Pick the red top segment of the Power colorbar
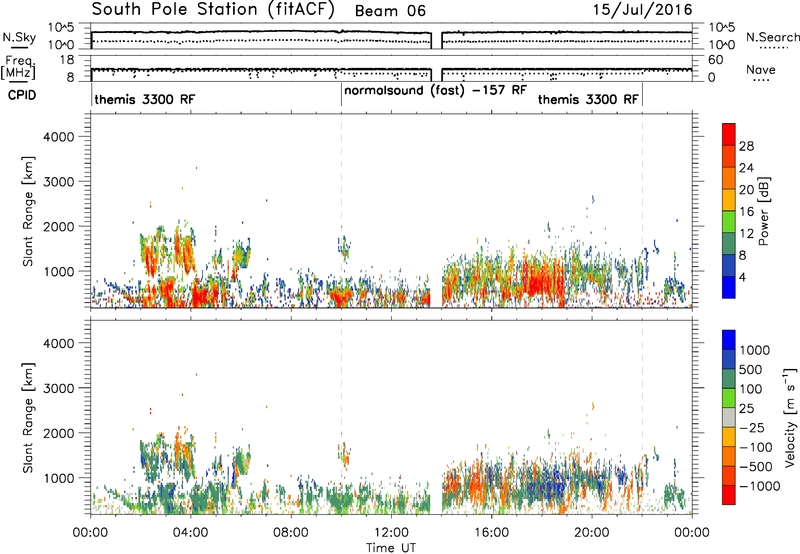This screenshot has width=800, height=554. point(729,134)
